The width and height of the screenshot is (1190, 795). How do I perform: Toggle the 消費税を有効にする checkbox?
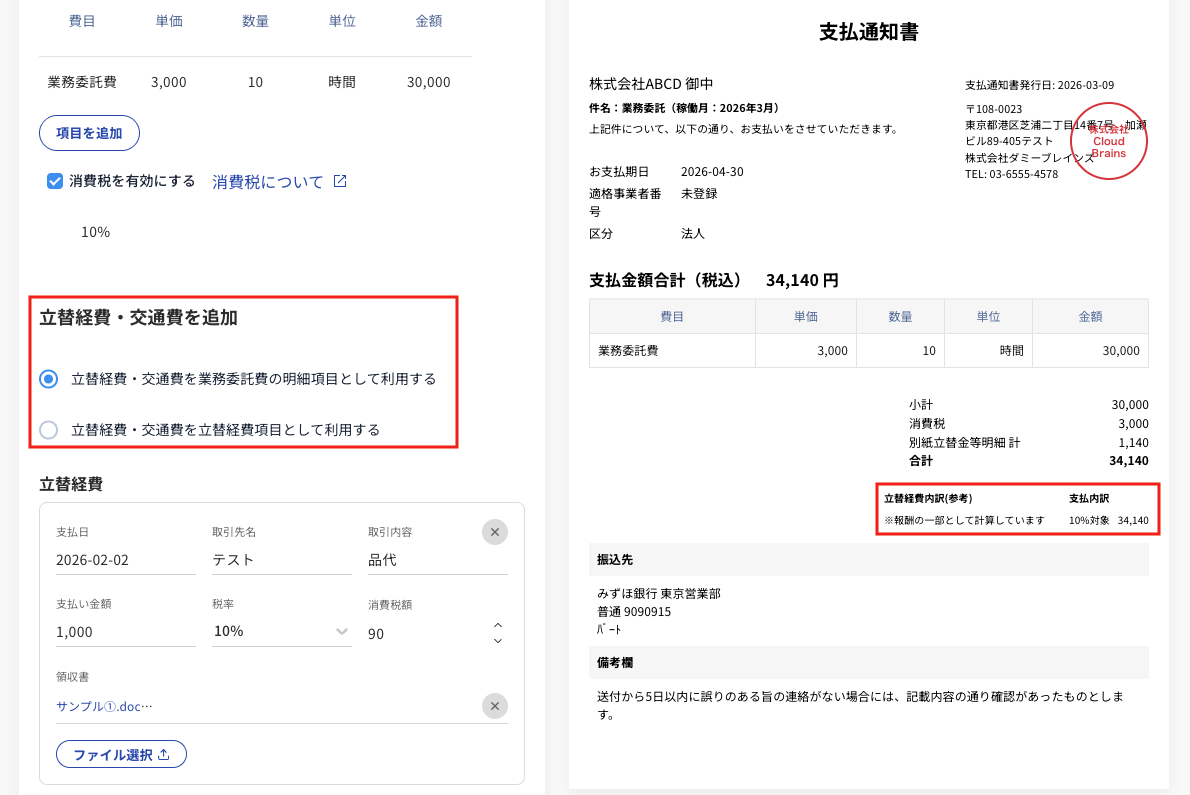(55, 181)
